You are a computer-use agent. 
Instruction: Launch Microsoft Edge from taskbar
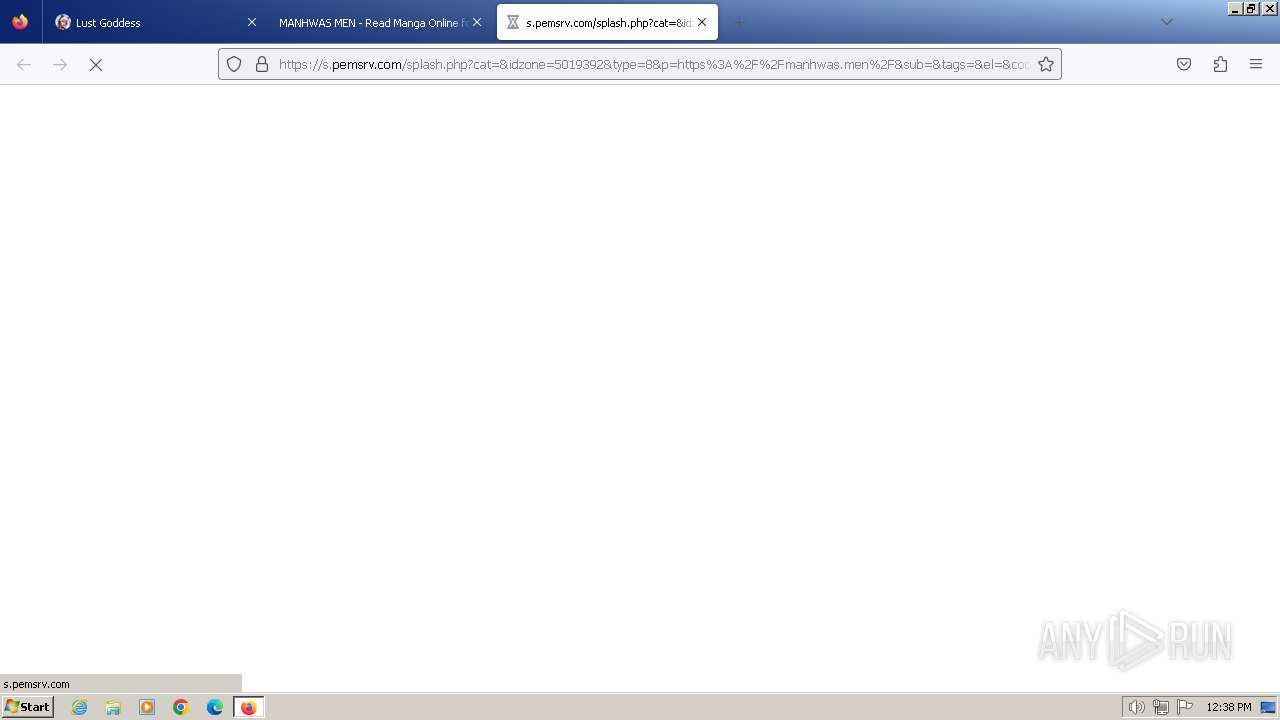(x=215, y=707)
